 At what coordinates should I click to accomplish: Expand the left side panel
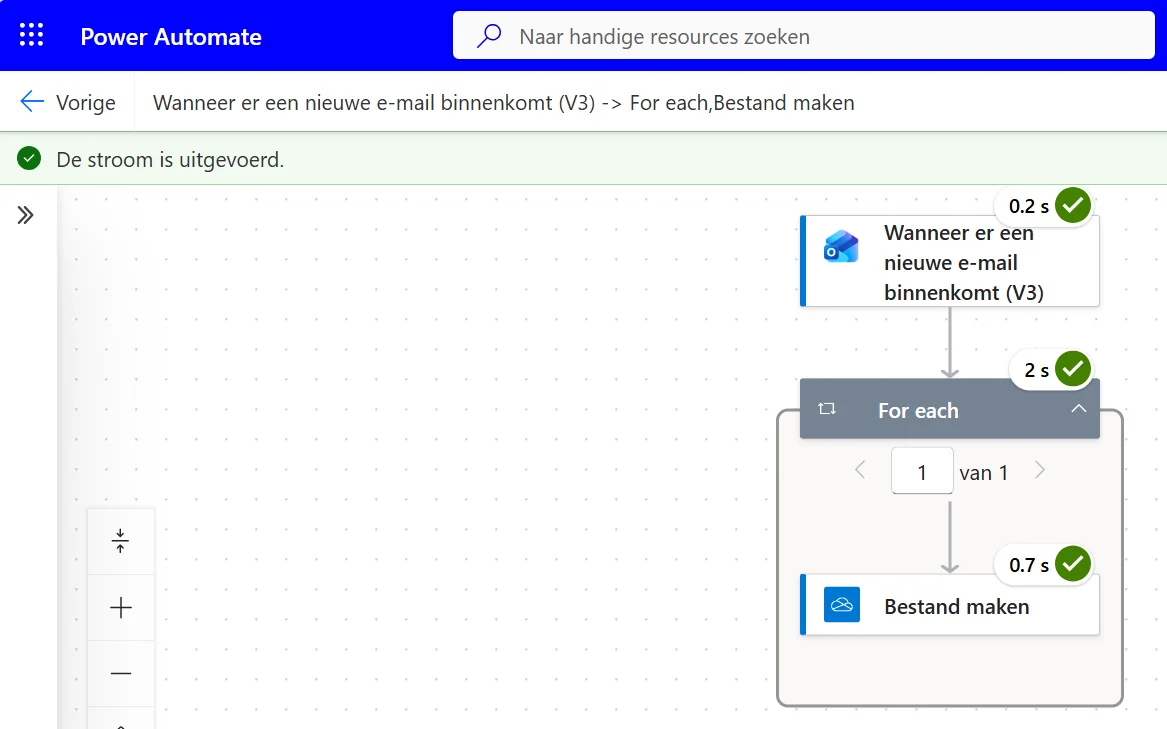click(x=25, y=215)
